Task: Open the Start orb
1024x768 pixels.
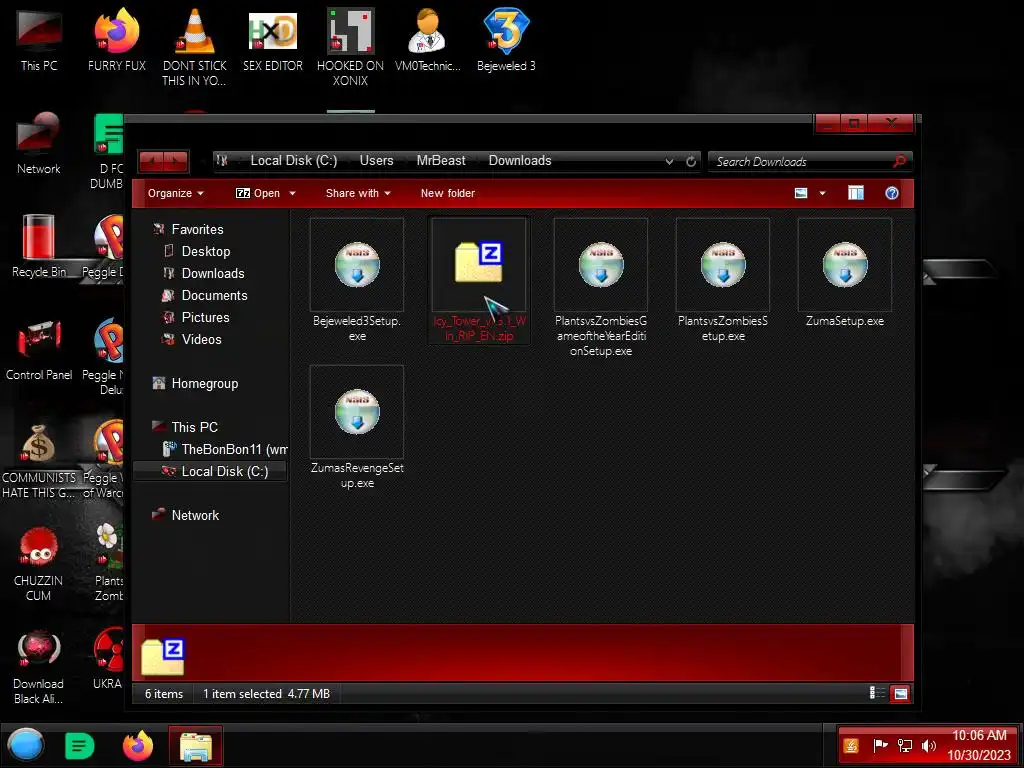Action: coord(26,746)
